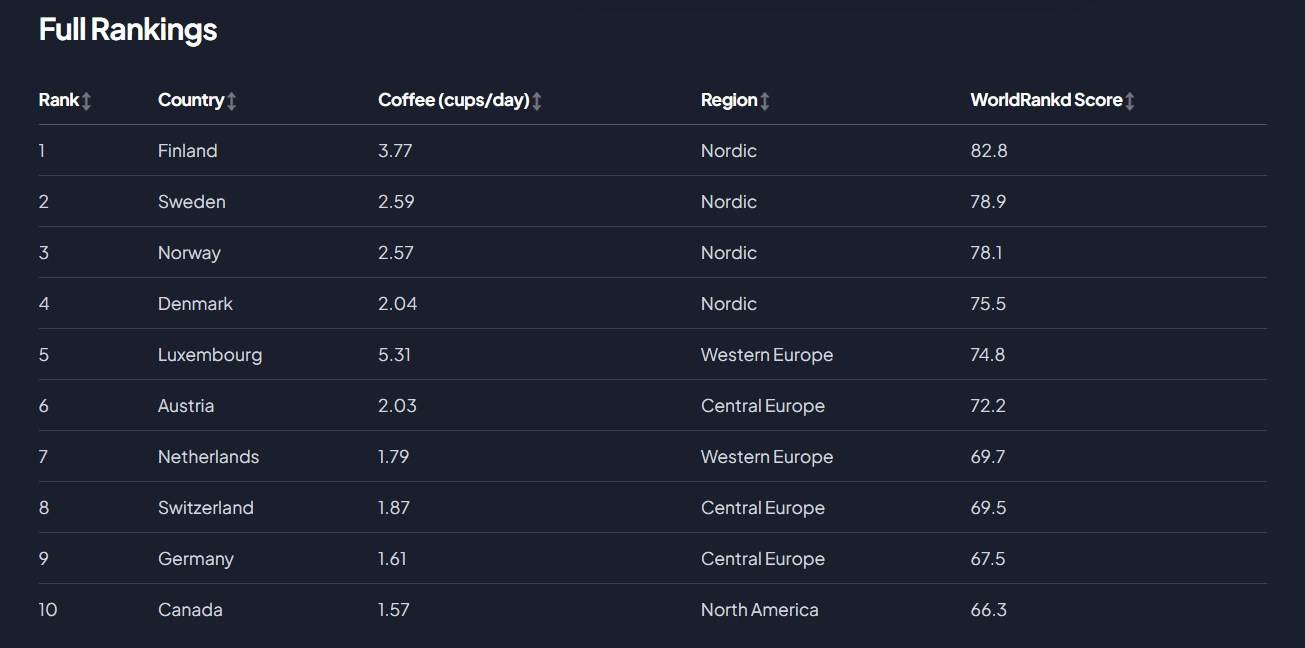Select the 82.8 WorldRankd score cell
1305x648 pixels.
click(x=989, y=151)
